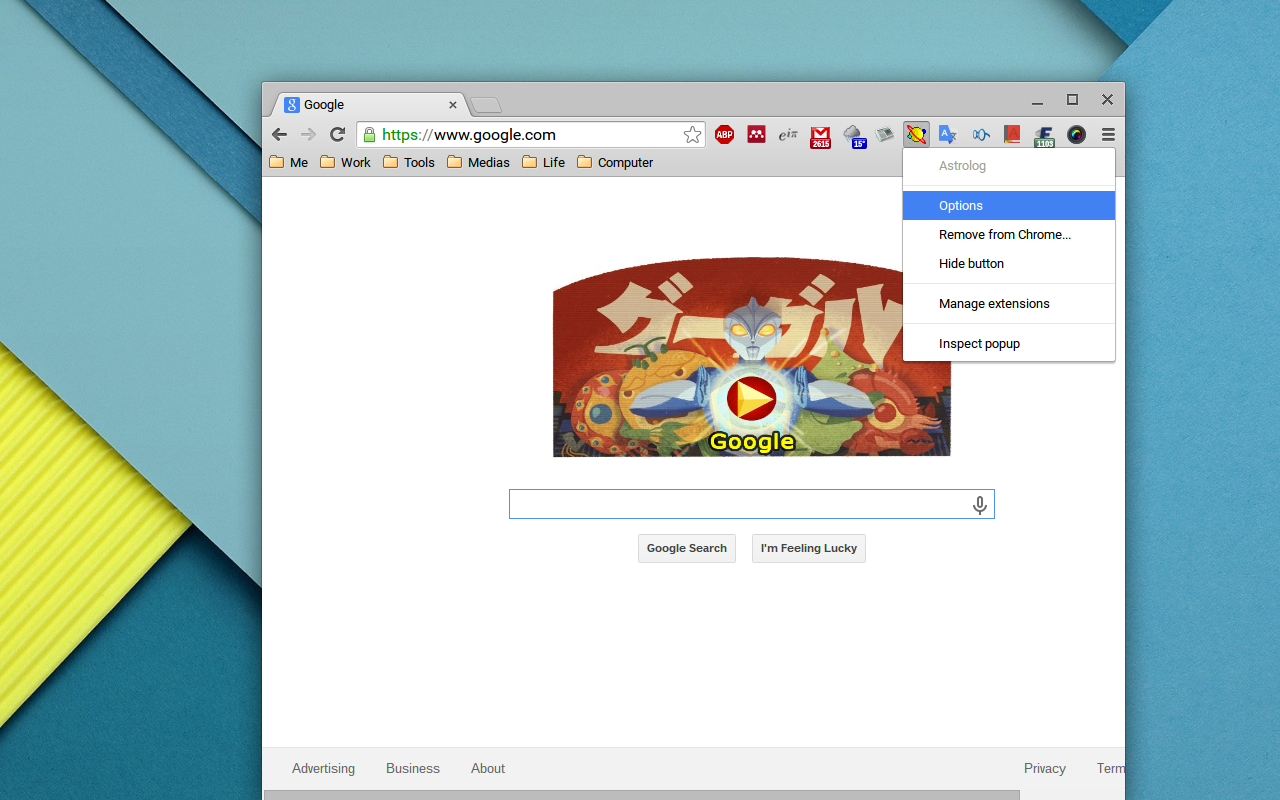This screenshot has width=1280, height=800.
Task: Choose Options from the Astrolog menu
Action: click(x=1009, y=205)
